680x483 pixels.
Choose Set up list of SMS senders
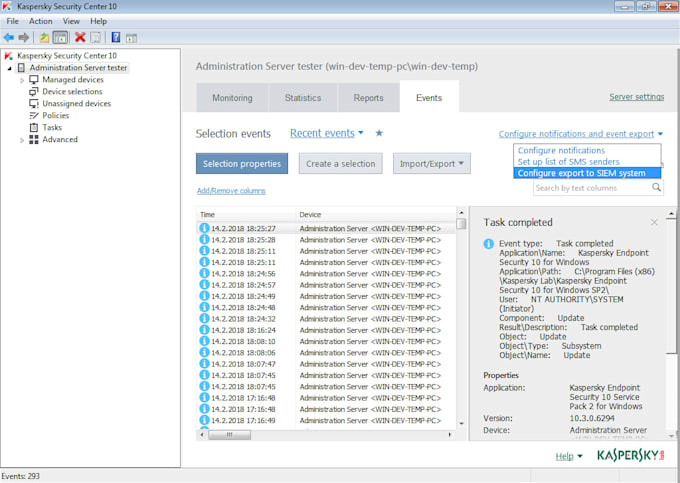pyautogui.click(x=587, y=162)
